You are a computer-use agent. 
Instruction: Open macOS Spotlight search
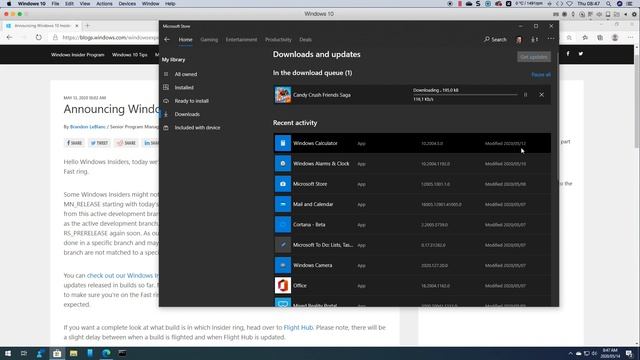click(x=608, y=4)
